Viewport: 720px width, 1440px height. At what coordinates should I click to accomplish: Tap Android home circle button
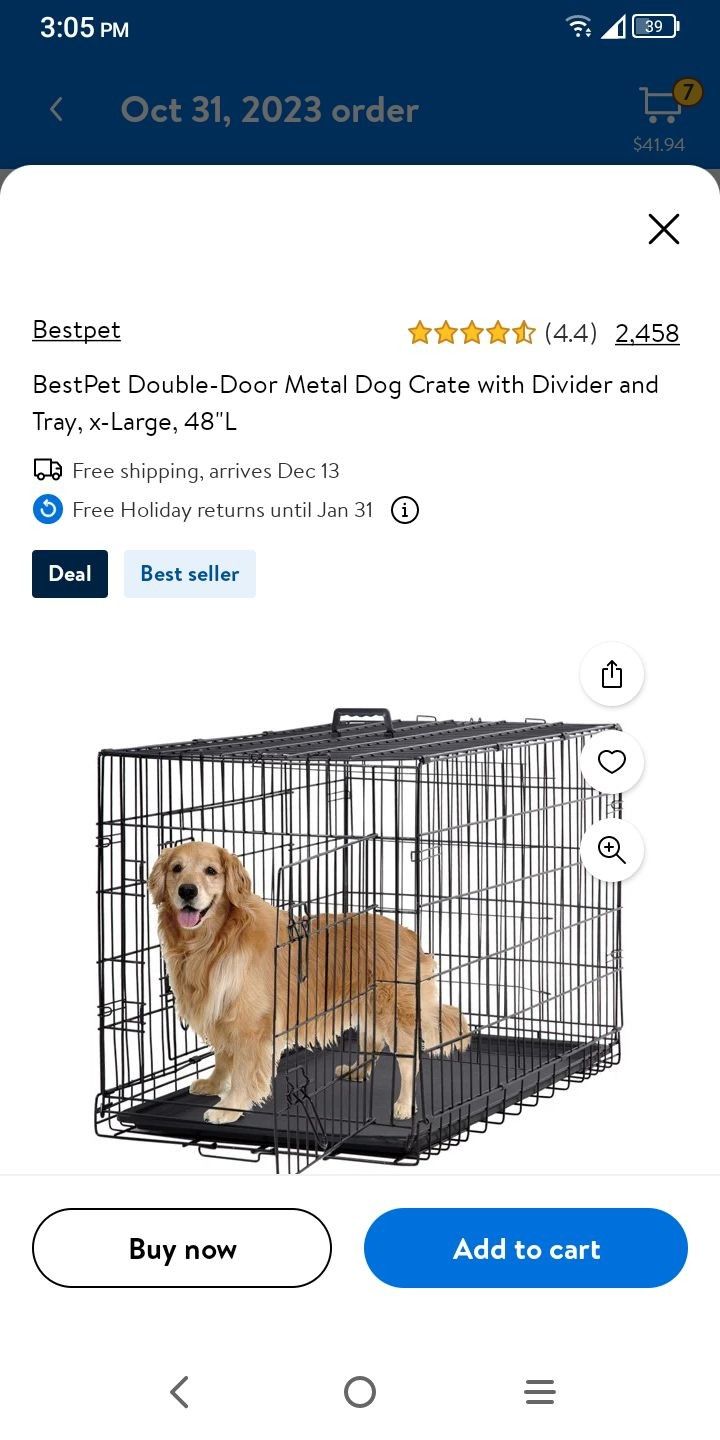[x=360, y=1392]
